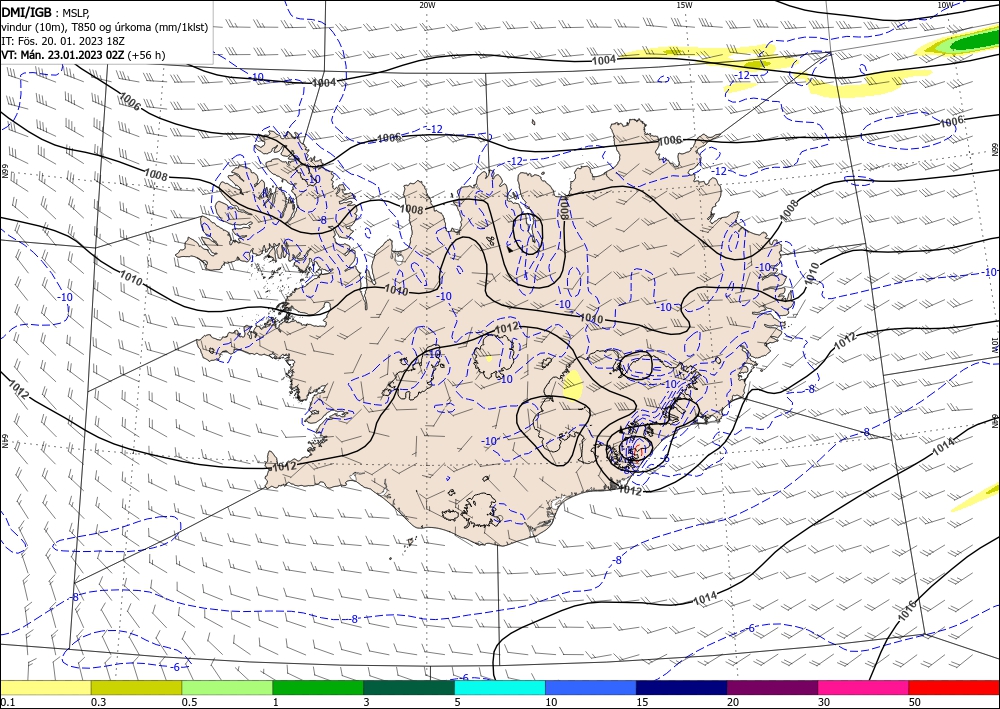Pick the red 50 mm legend swatch
Viewport: 1000px width, 709px height.
(954, 687)
